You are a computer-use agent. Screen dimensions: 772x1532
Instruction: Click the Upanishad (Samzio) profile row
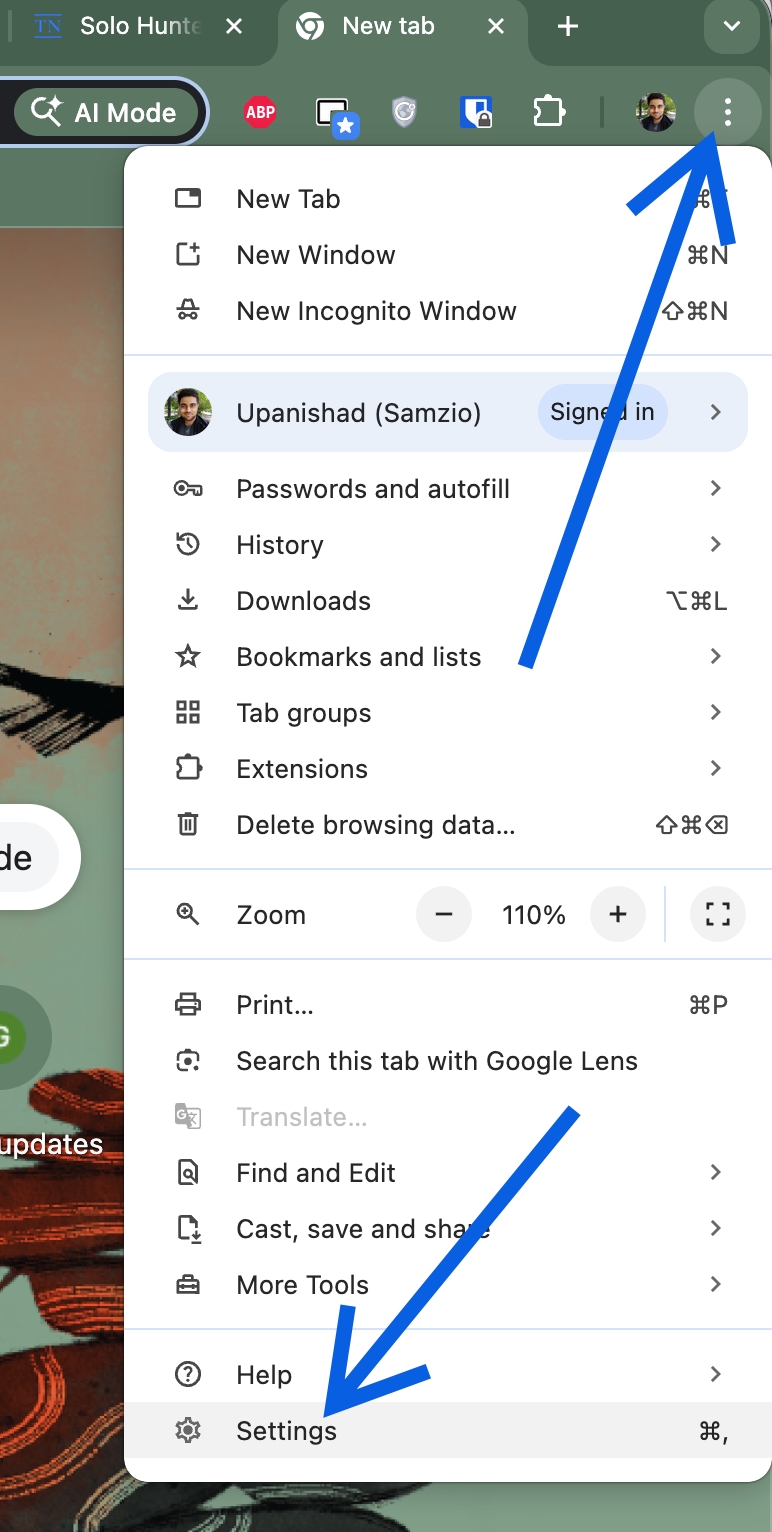[x=360, y=411]
